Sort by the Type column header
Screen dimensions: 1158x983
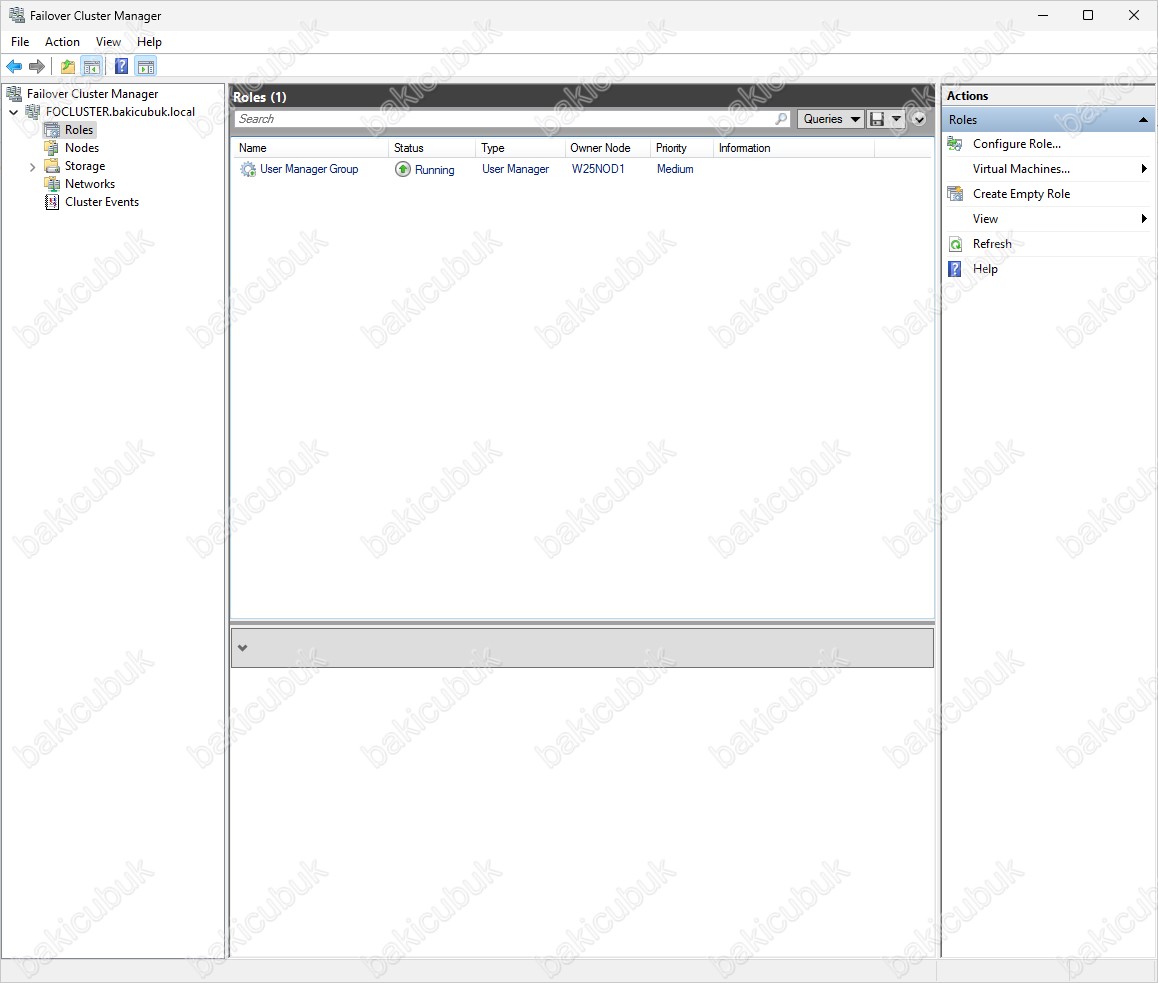point(520,148)
